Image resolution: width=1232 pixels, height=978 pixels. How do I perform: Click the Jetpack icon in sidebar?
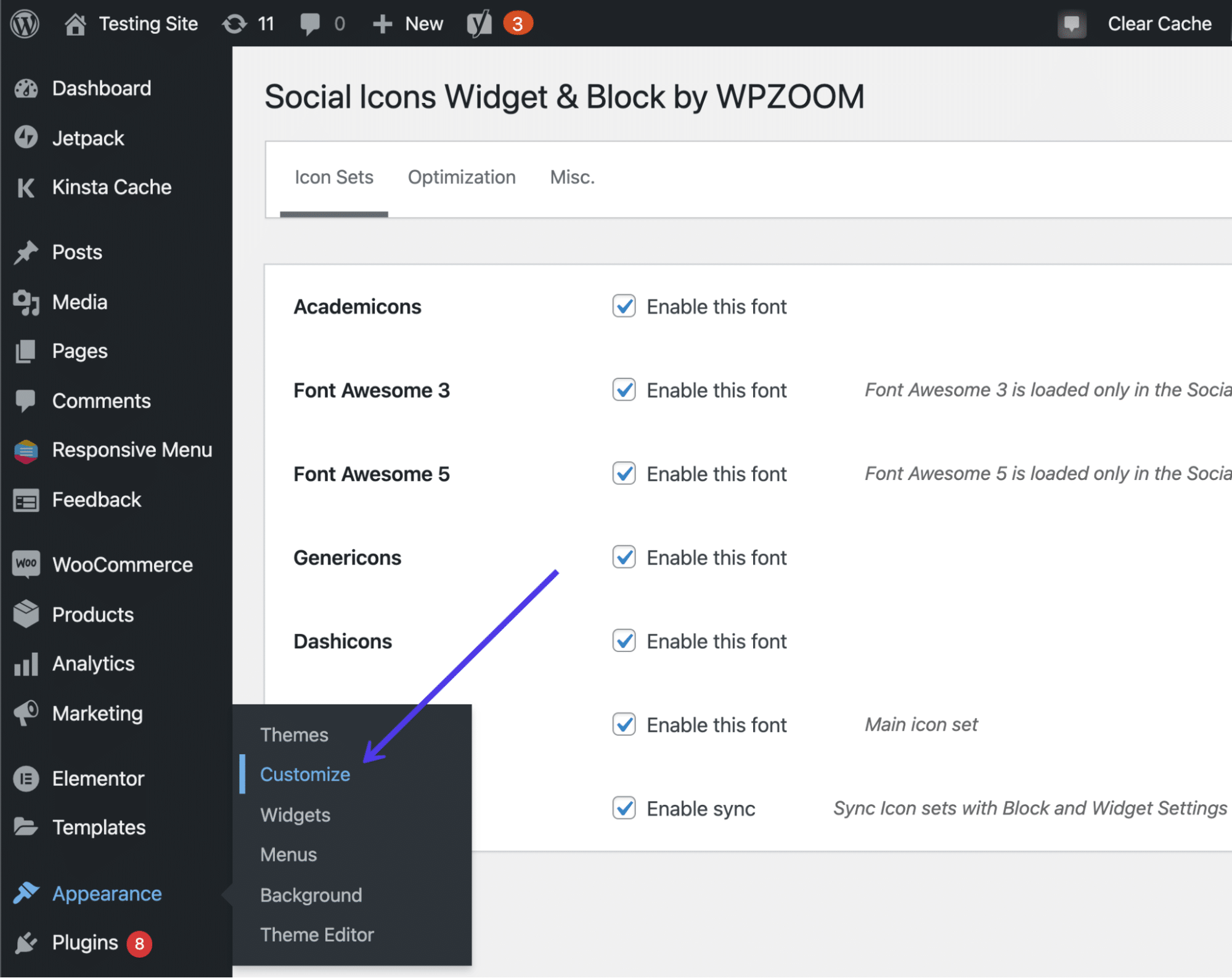(26, 138)
